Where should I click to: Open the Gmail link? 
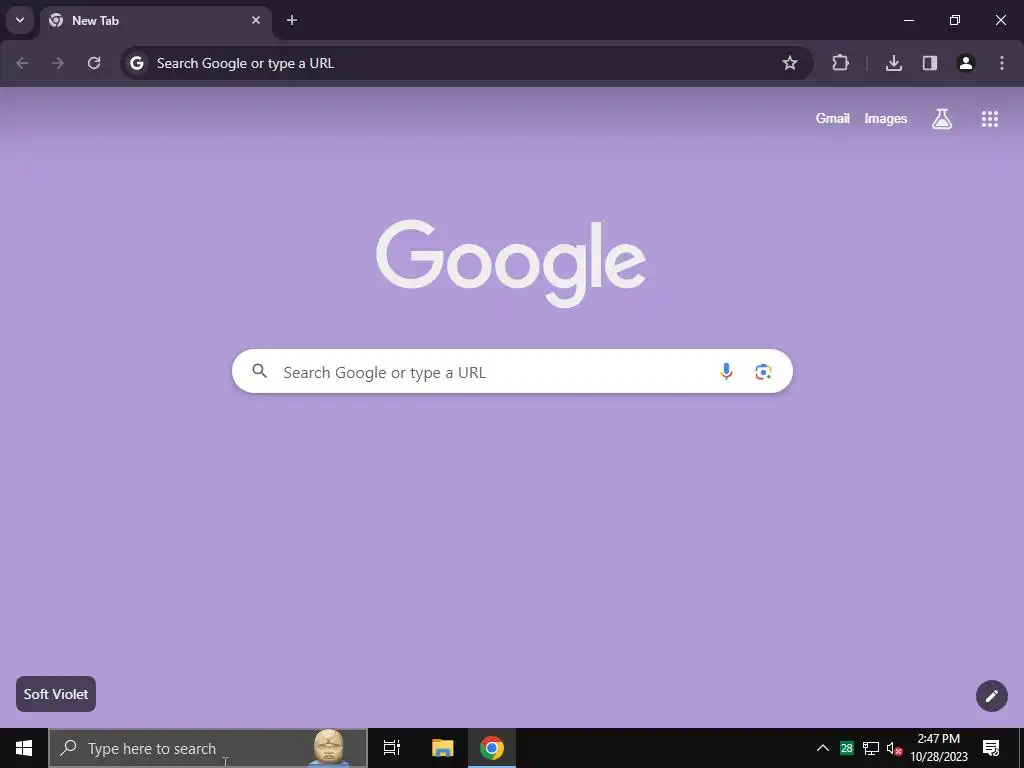click(x=833, y=118)
